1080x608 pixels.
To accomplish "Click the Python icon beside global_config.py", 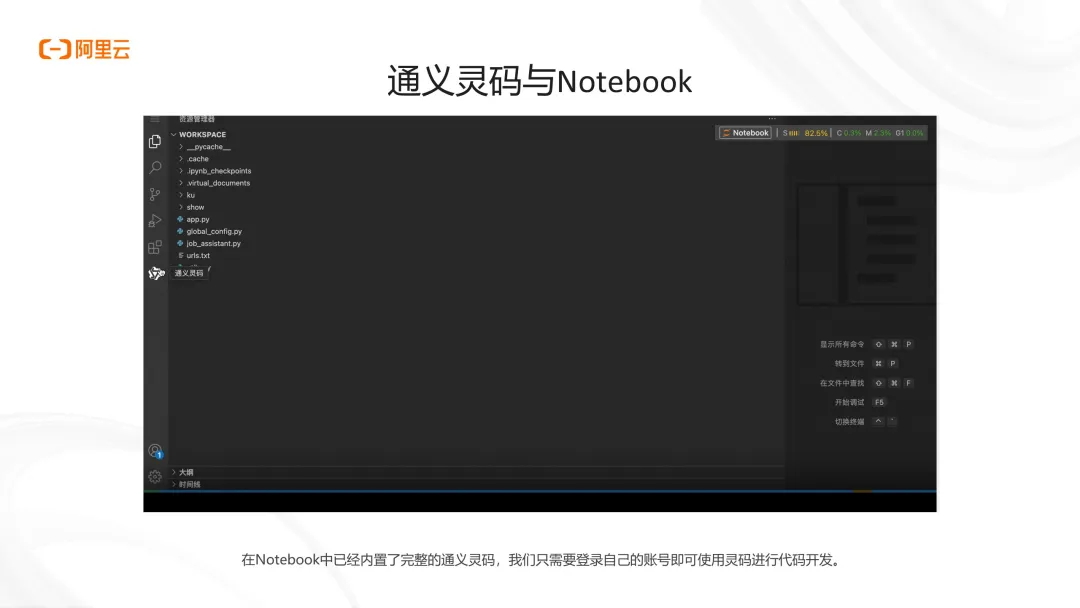I will [x=180, y=231].
